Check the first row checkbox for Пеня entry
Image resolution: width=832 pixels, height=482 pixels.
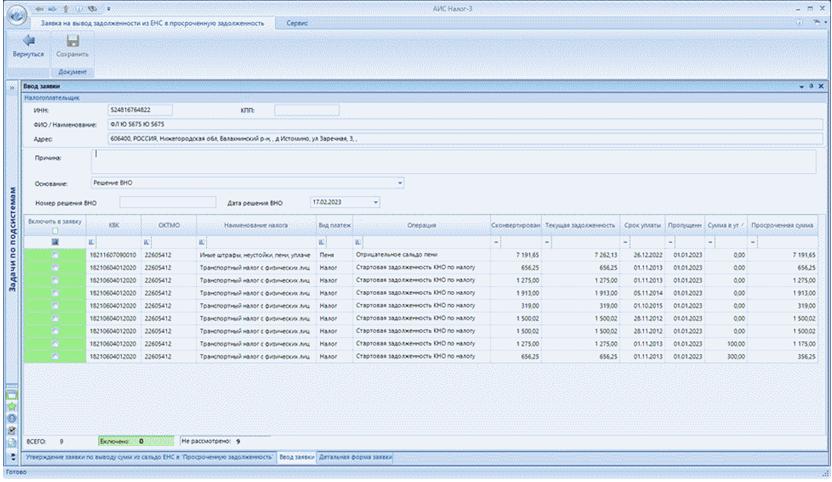55,256
